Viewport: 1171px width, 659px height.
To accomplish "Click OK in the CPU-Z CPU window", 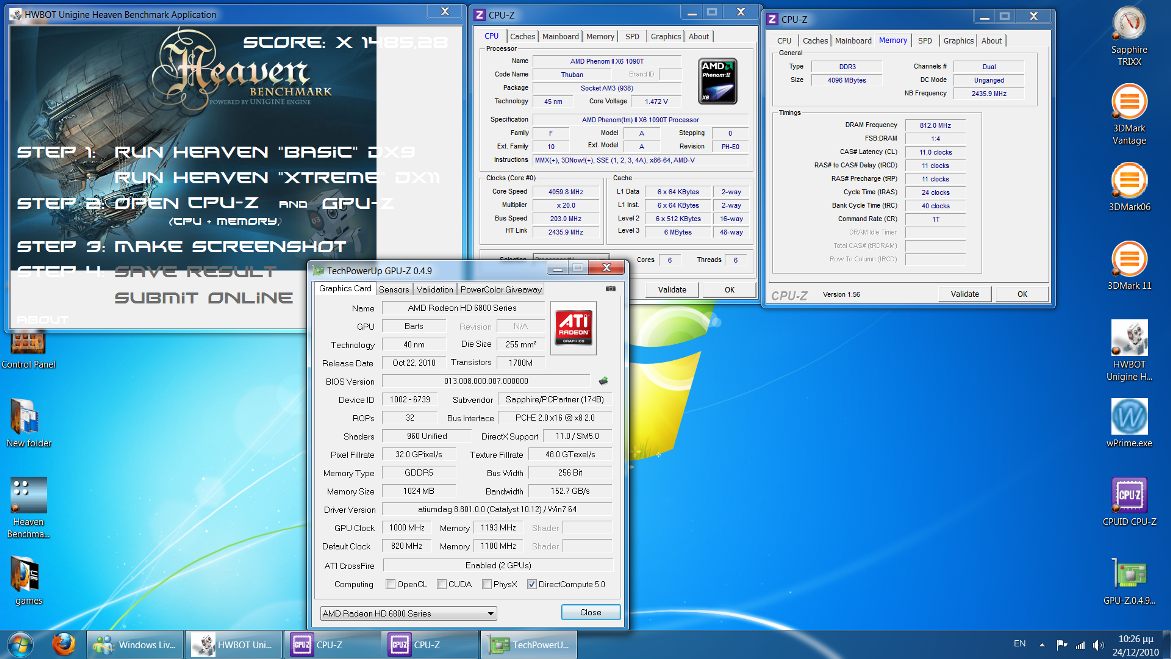I will (x=729, y=290).
